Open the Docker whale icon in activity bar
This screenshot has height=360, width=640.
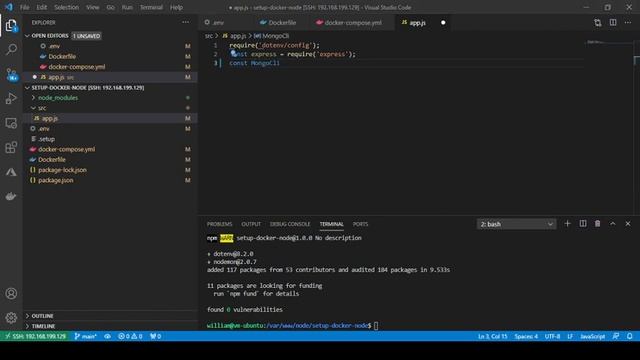11,196
